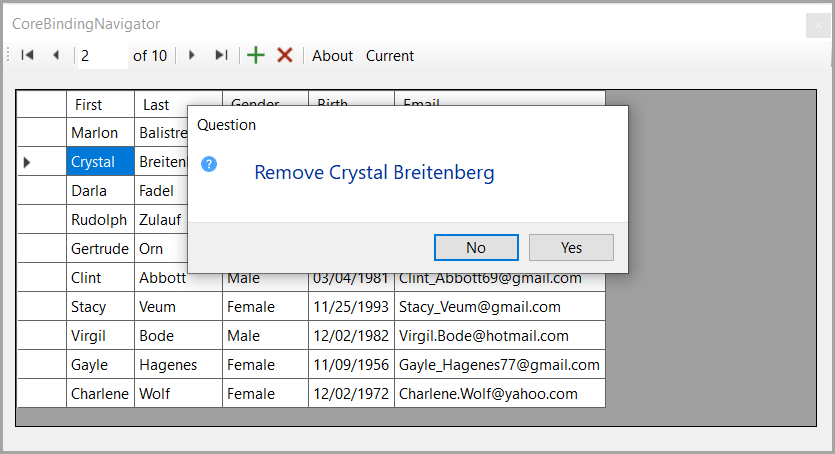Select Gayle's Female gender cell
835x454 pixels.
pyautogui.click(x=265, y=365)
